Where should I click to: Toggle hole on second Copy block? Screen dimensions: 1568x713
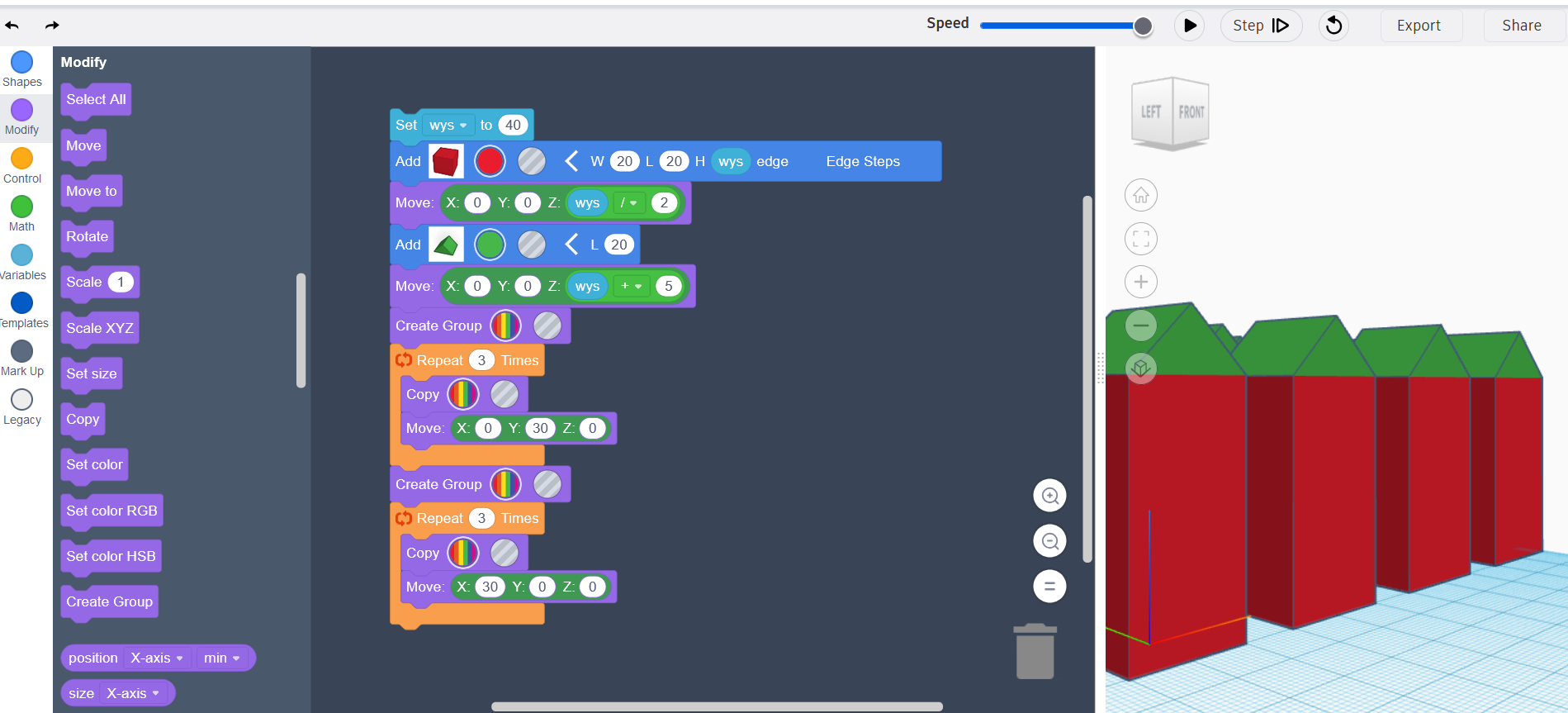(505, 554)
